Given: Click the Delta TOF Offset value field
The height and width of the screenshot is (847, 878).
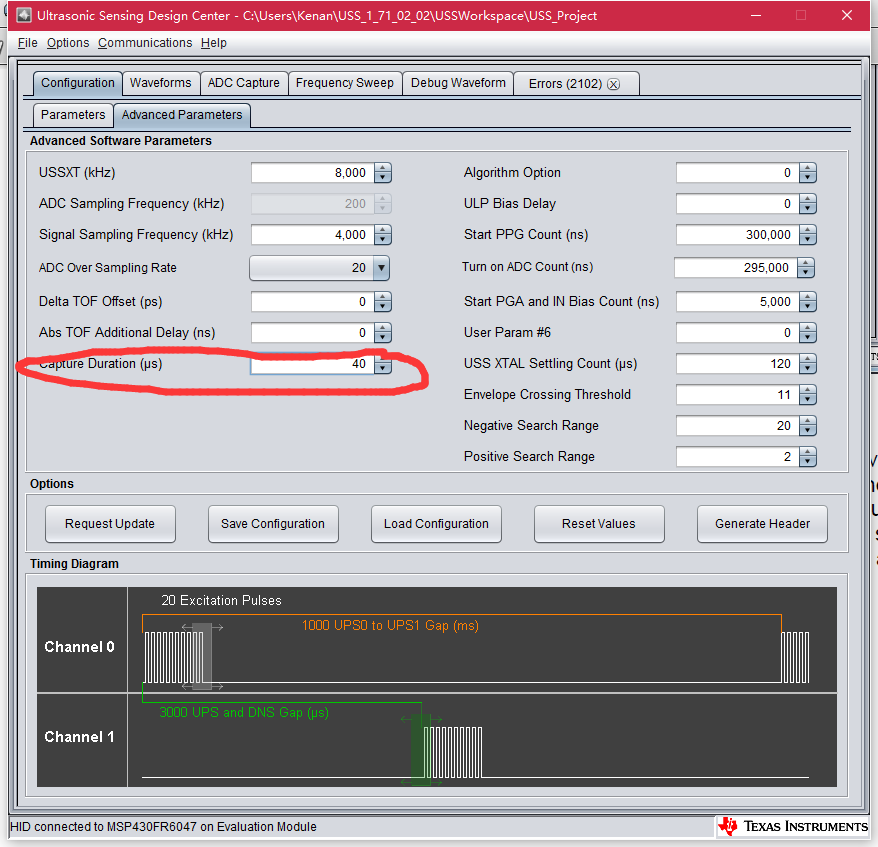Looking at the screenshot, I should [312, 302].
